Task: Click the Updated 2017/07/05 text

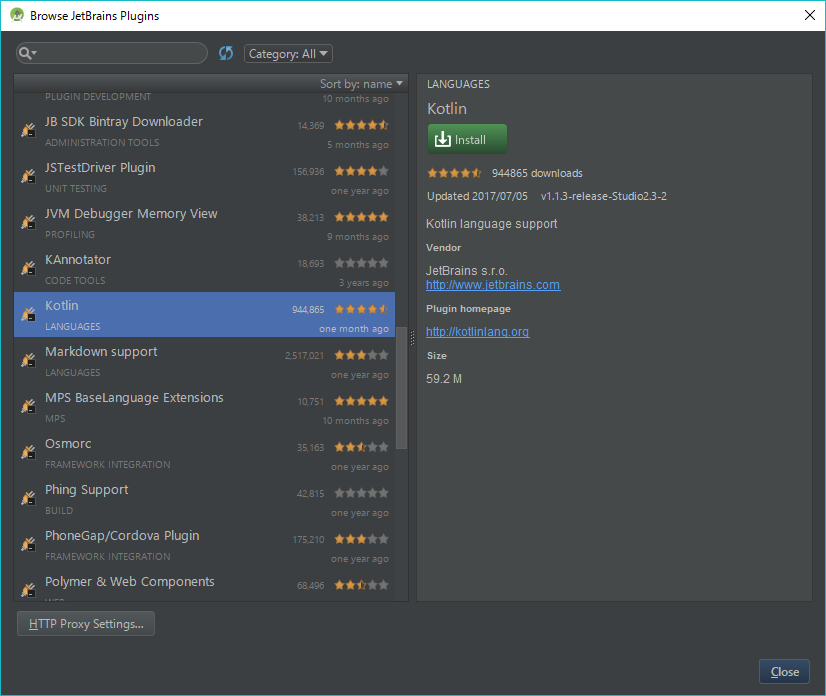Action: 477,196
